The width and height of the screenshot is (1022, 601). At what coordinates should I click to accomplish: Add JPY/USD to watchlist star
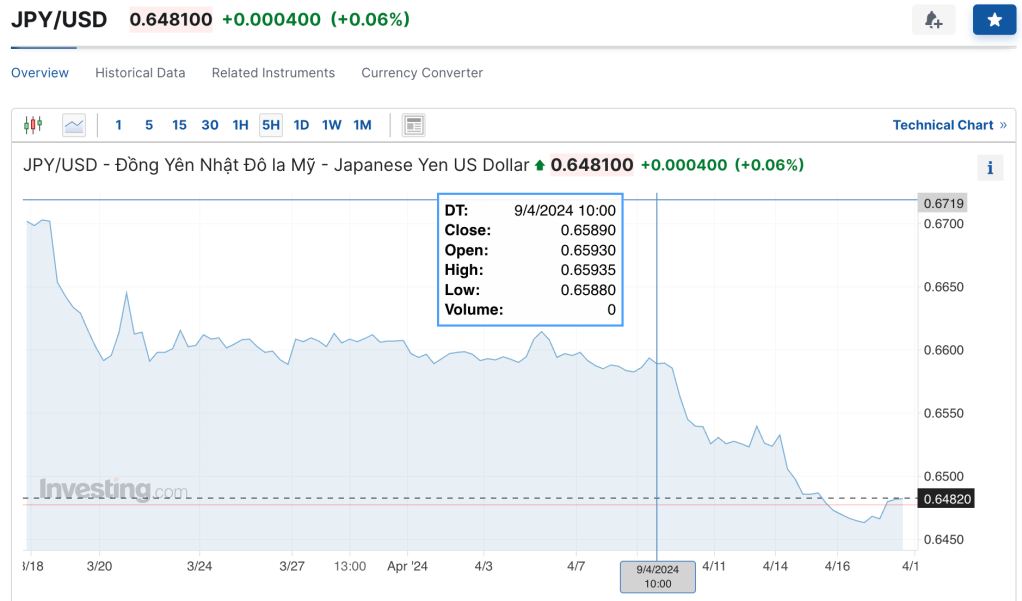coord(994,20)
